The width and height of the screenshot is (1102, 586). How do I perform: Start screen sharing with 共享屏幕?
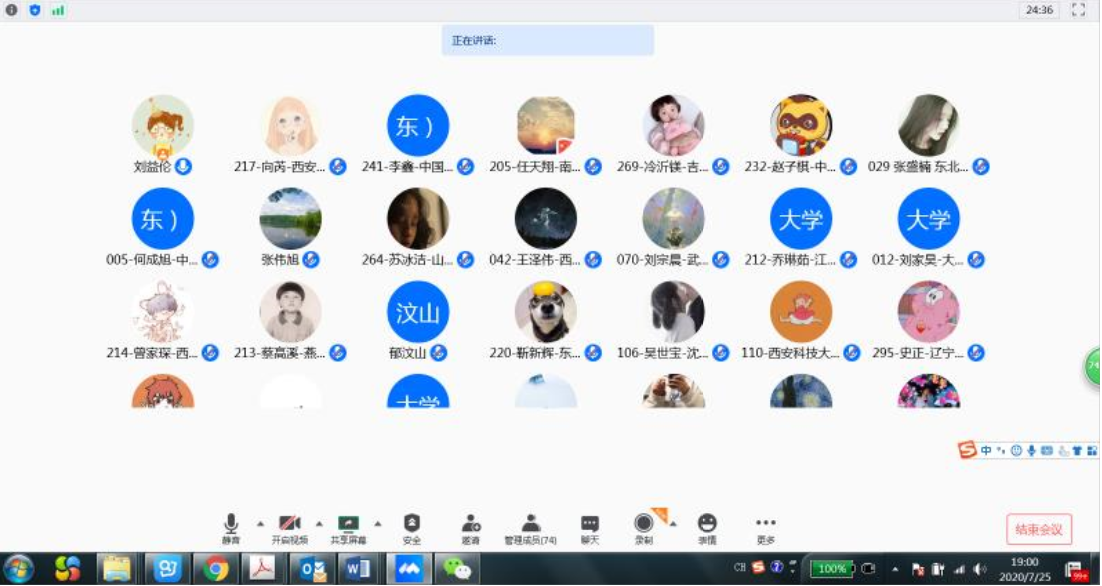click(348, 527)
